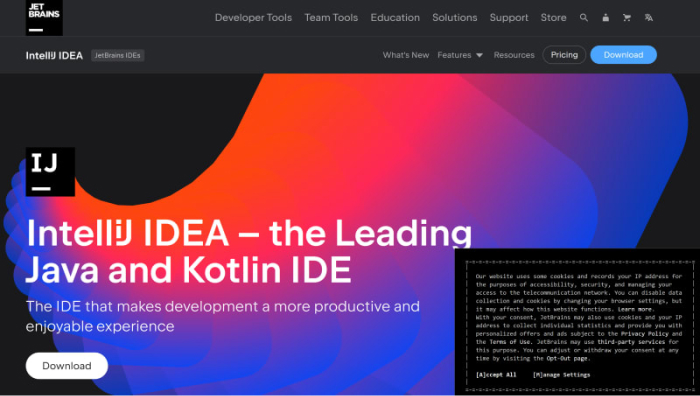Click the hero heading 'IntelliJ IDEA – the Leading'
The height and width of the screenshot is (396, 700).
coord(249,233)
